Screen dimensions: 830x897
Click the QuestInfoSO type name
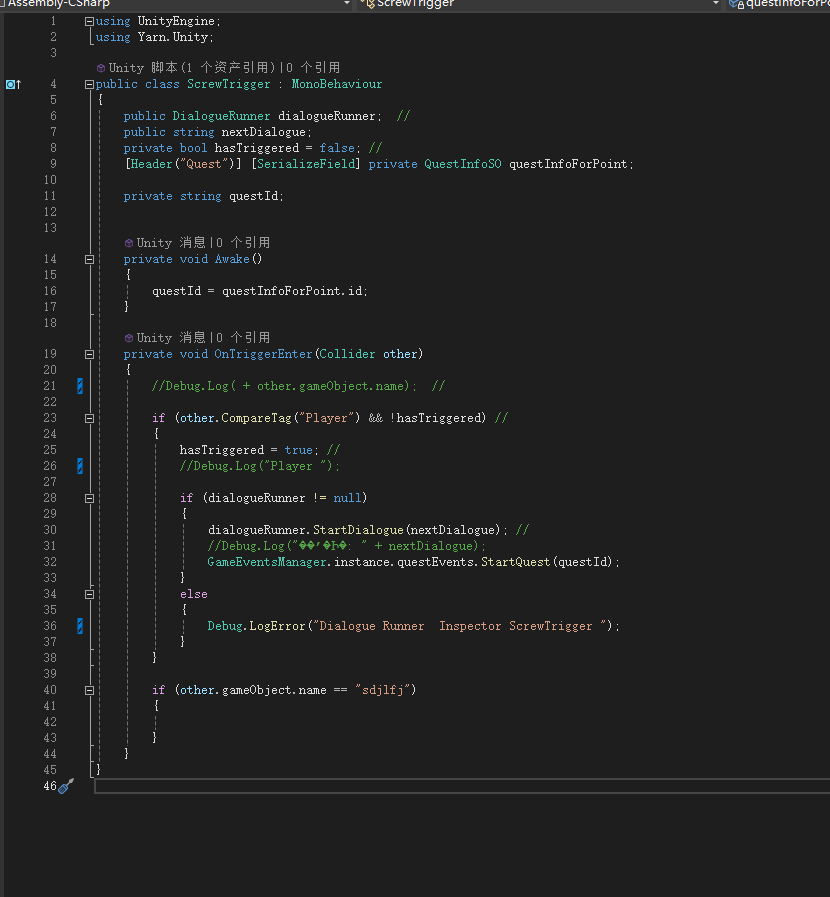463,164
